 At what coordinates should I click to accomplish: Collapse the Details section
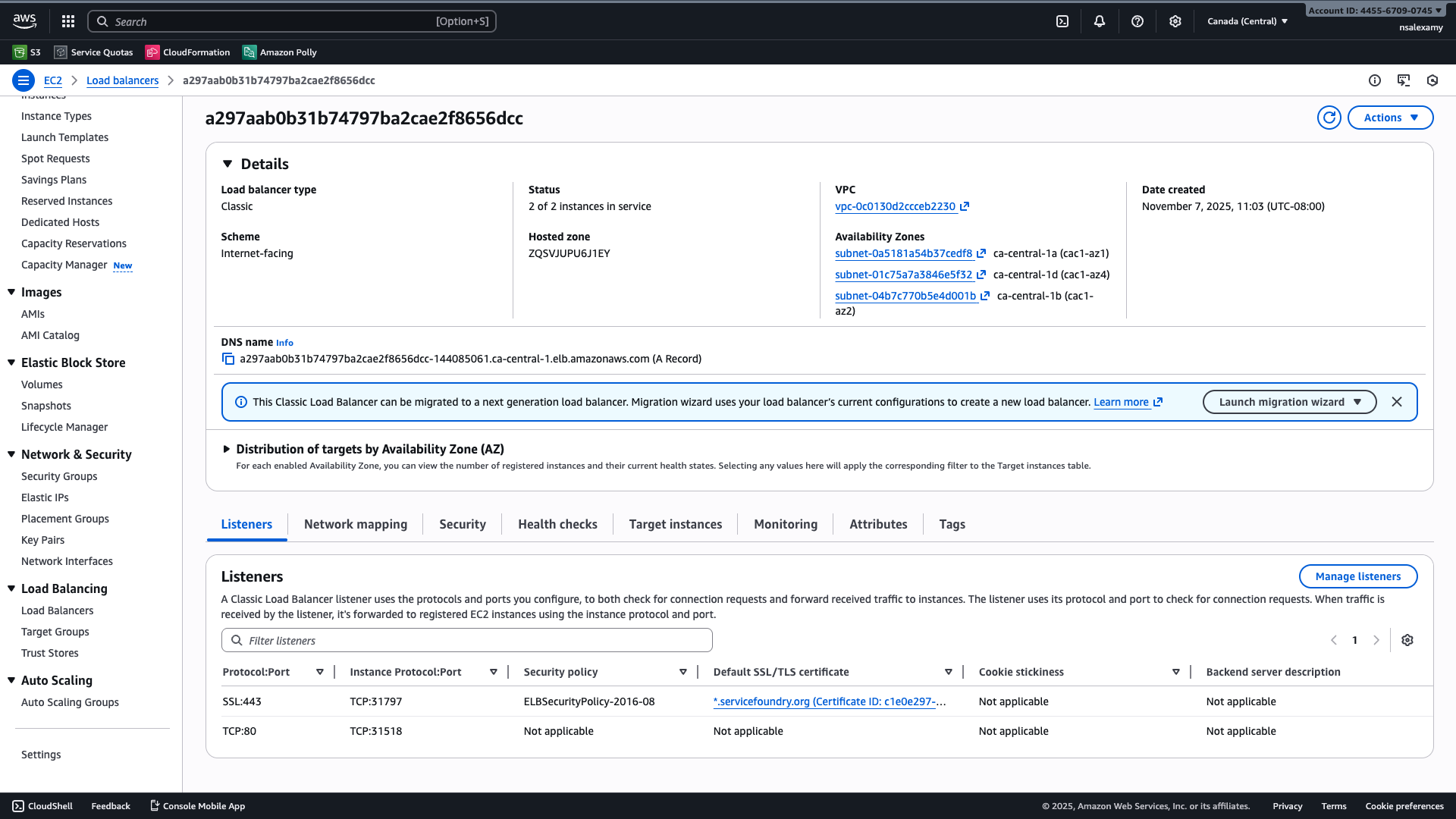click(x=227, y=164)
